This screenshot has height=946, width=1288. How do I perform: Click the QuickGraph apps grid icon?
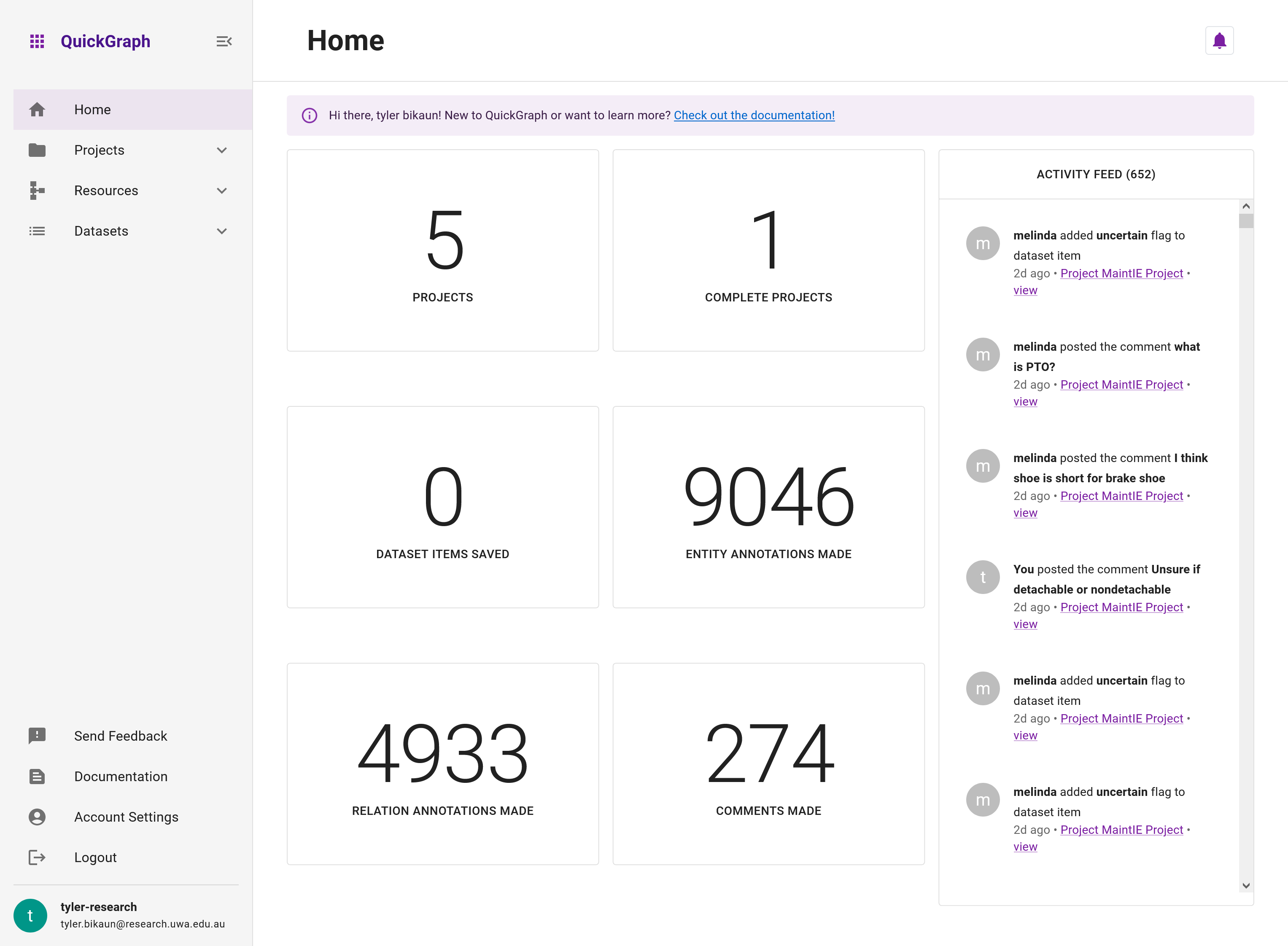[x=37, y=40]
